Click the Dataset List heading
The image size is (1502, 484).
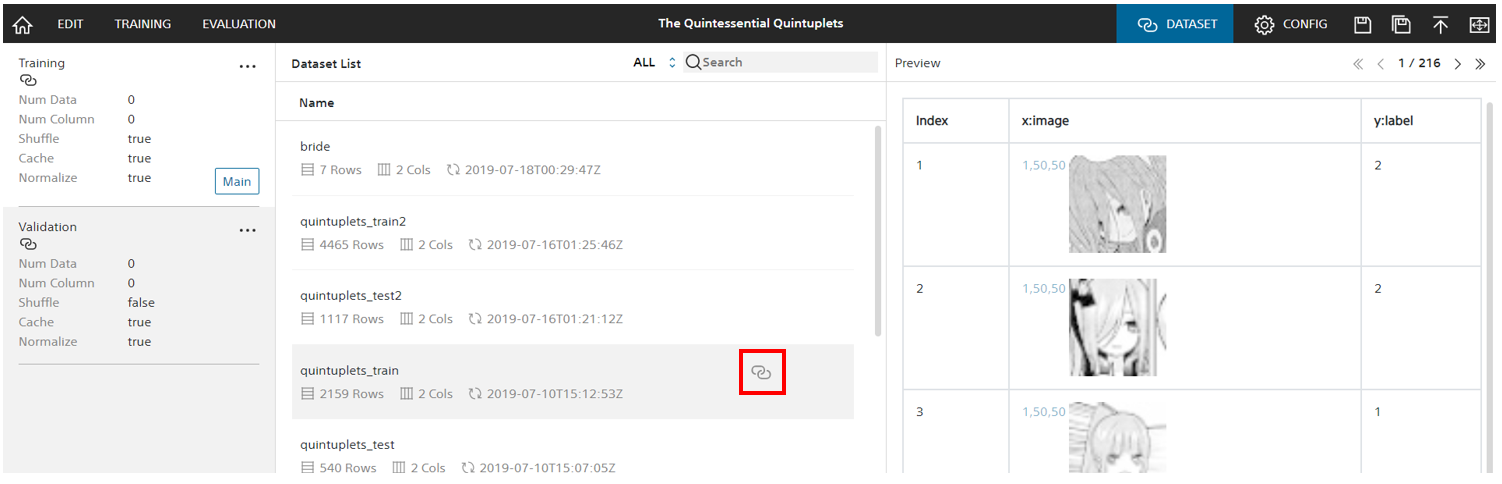point(326,64)
